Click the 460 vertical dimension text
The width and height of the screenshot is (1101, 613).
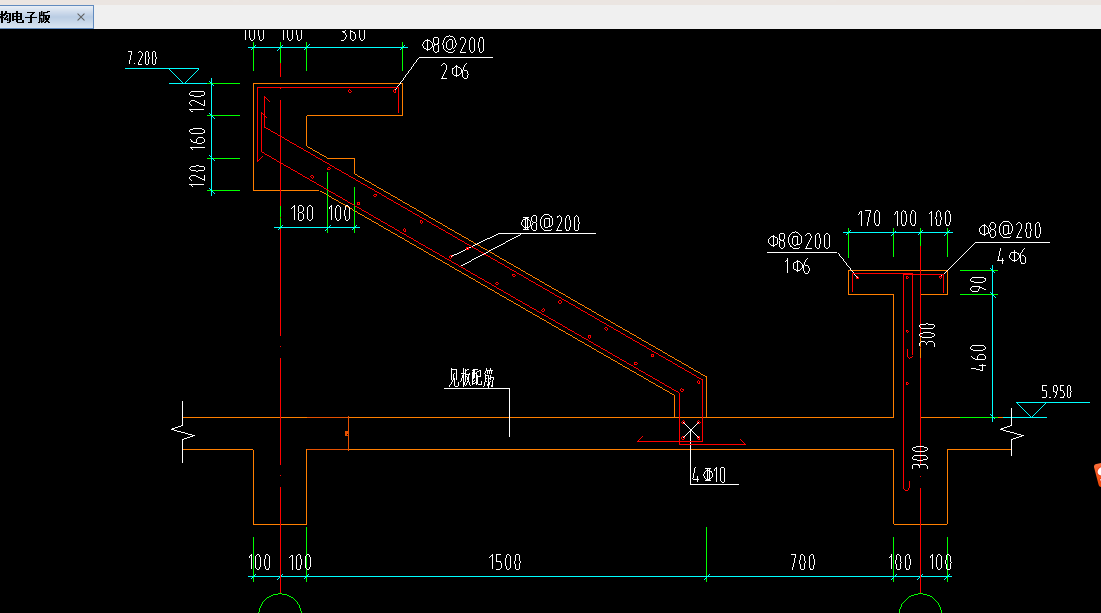coord(978,357)
